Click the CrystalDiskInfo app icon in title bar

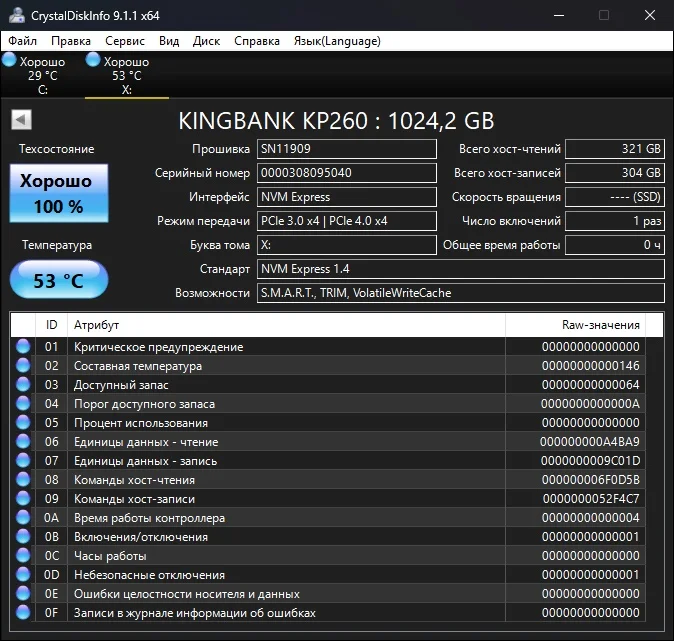(x=16, y=16)
